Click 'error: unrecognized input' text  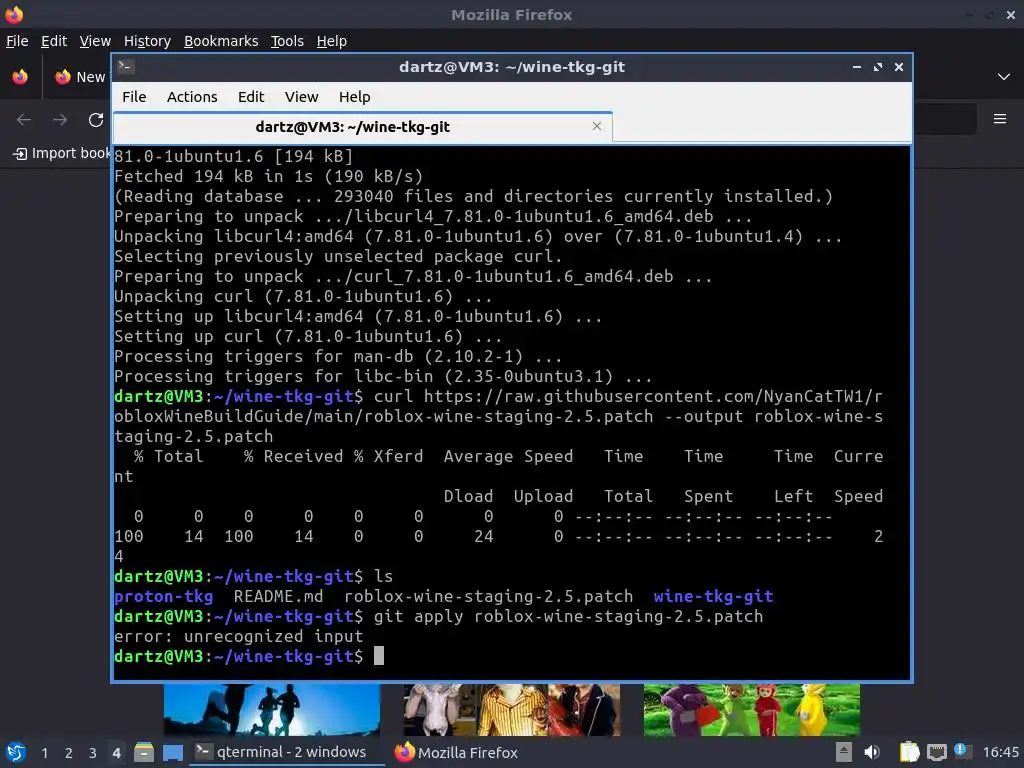point(238,636)
